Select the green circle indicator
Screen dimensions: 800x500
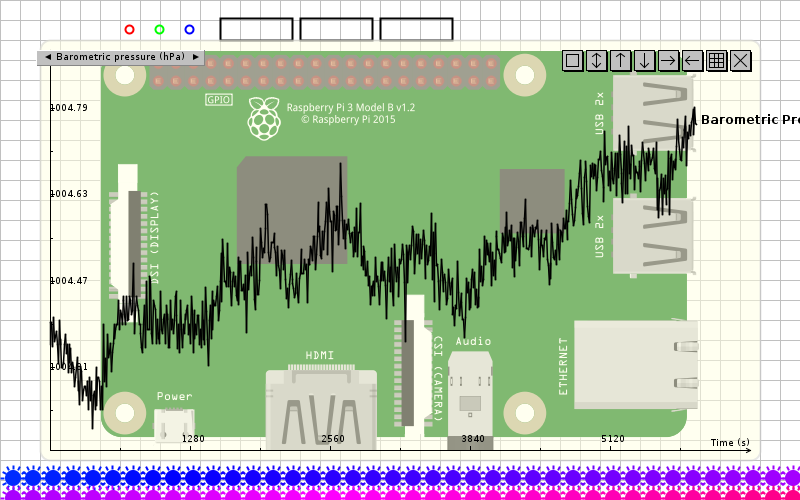pyautogui.click(x=160, y=30)
